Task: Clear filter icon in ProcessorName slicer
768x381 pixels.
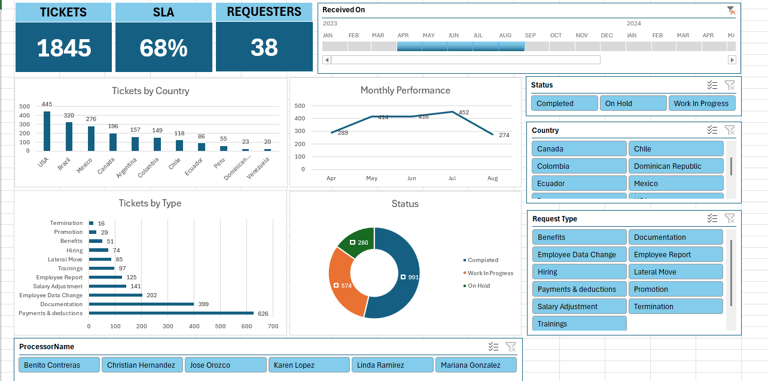Action: (x=511, y=347)
